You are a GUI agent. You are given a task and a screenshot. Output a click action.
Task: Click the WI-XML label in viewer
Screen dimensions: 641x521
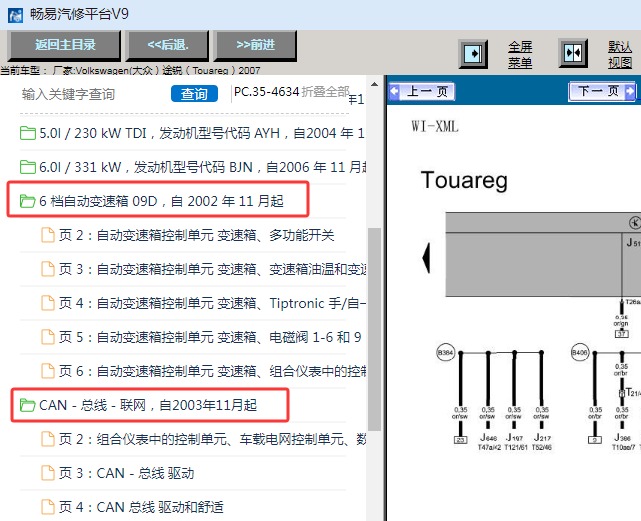(435, 126)
